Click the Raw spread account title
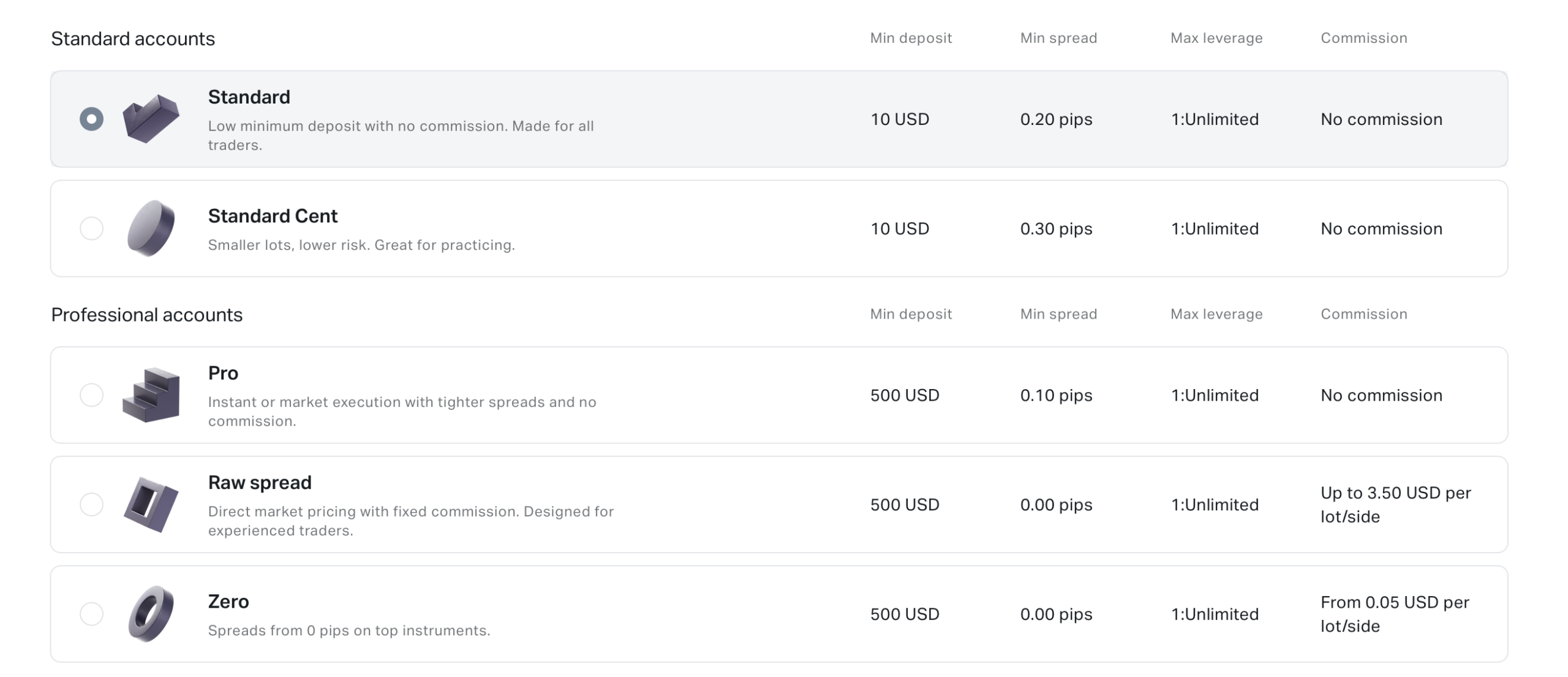This screenshot has width=1568, height=677. click(260, 482)
